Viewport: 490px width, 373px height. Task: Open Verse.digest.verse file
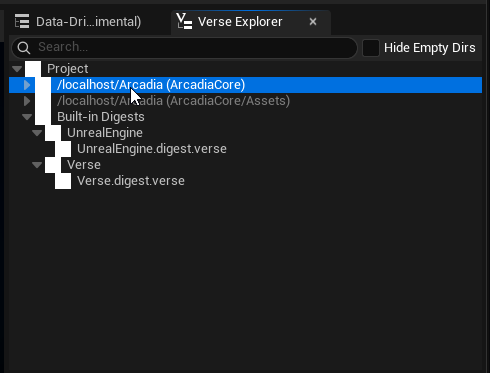click(x=246, y=181)
